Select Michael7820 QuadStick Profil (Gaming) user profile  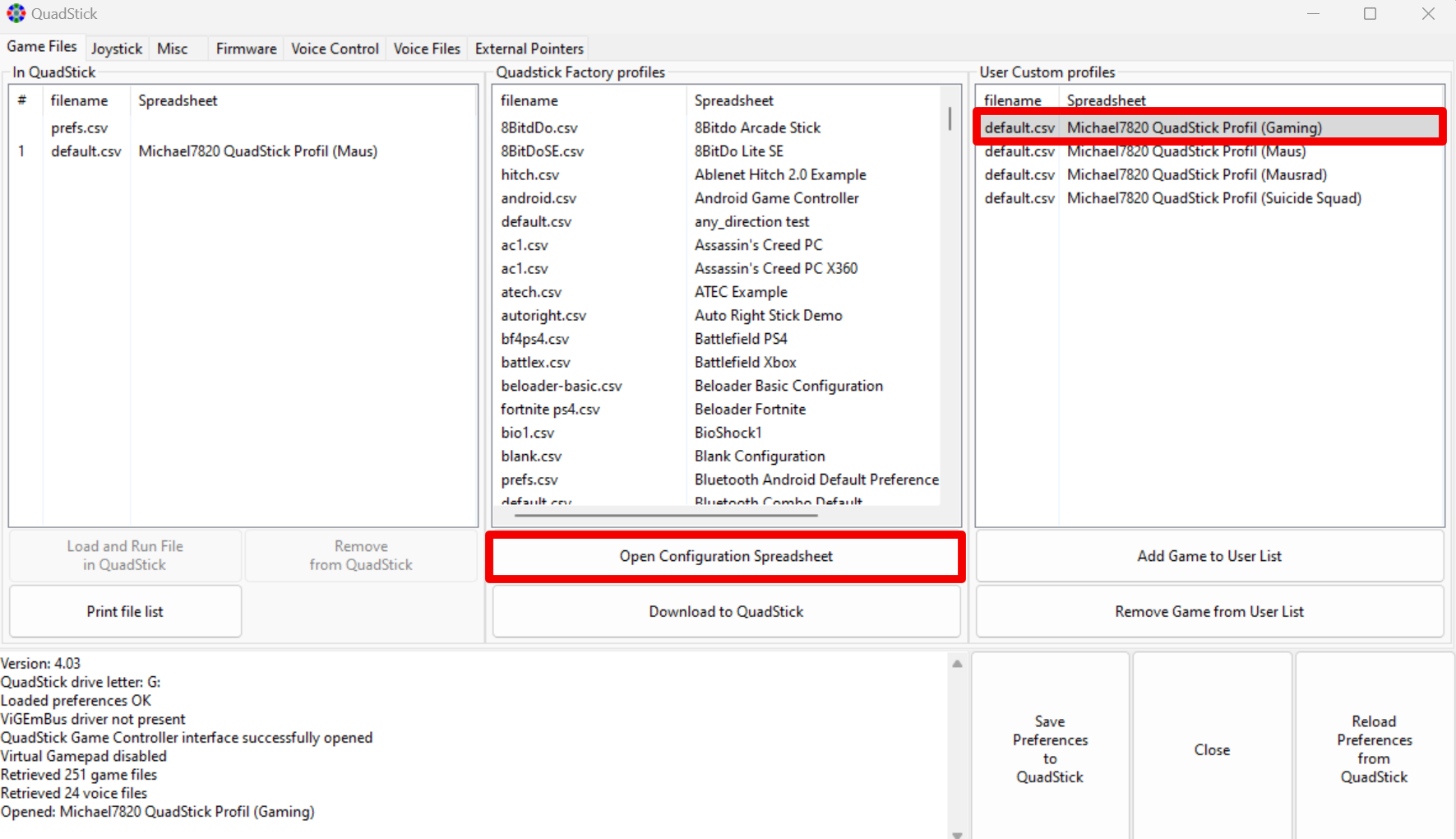(1209, 127)
